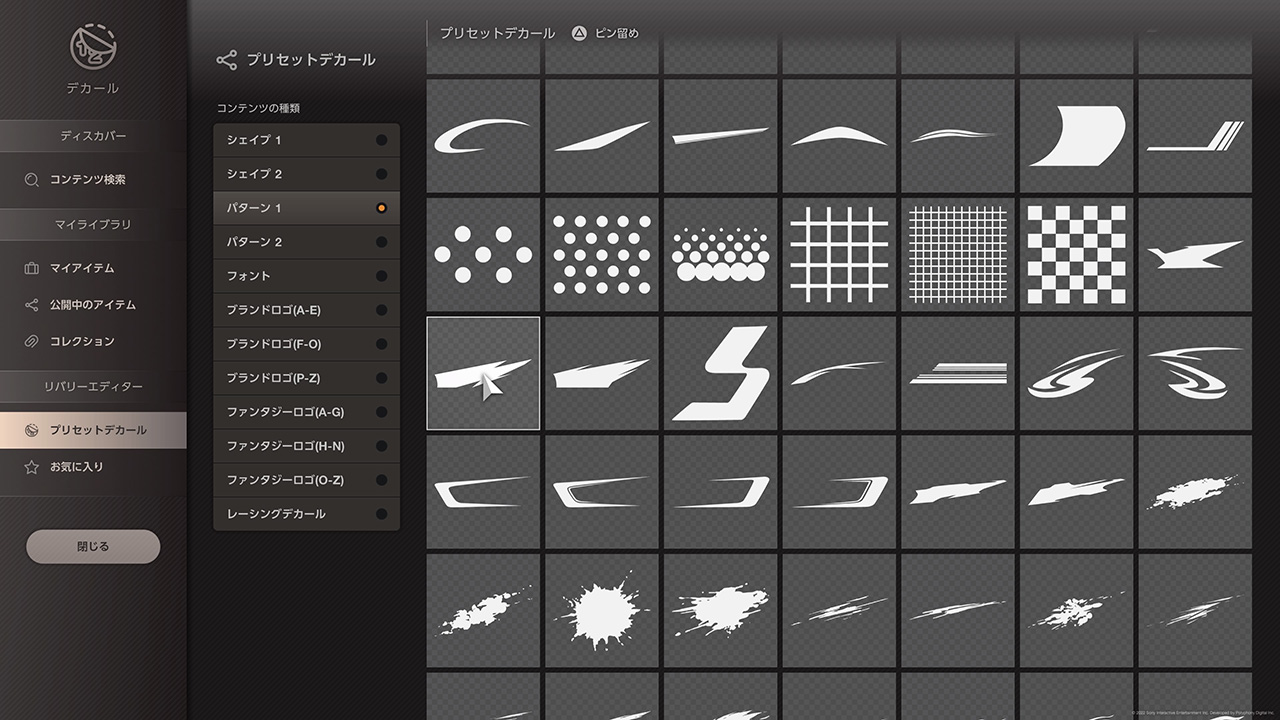Open コンテンツ検索 in the sidebar
The image size is (1280, 720).
pos(93,180)
